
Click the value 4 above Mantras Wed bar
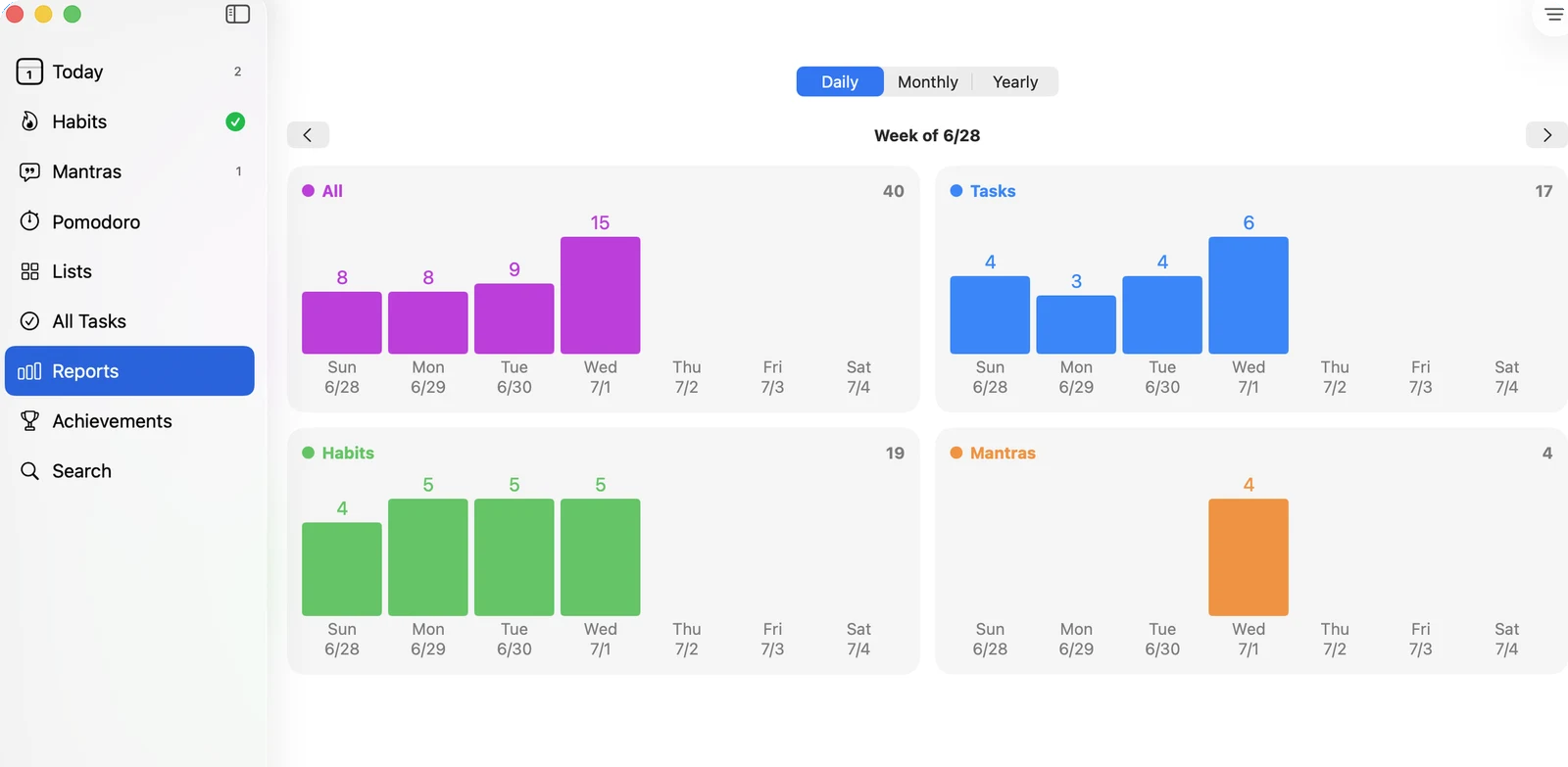1249,484
